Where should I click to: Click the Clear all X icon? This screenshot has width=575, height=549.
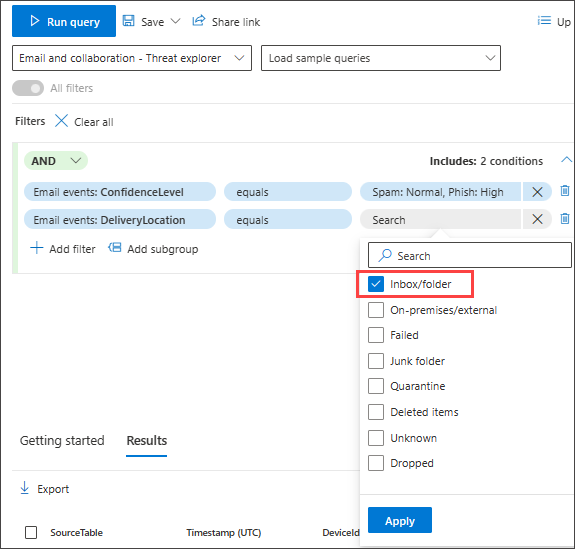(x=61, y=121)
